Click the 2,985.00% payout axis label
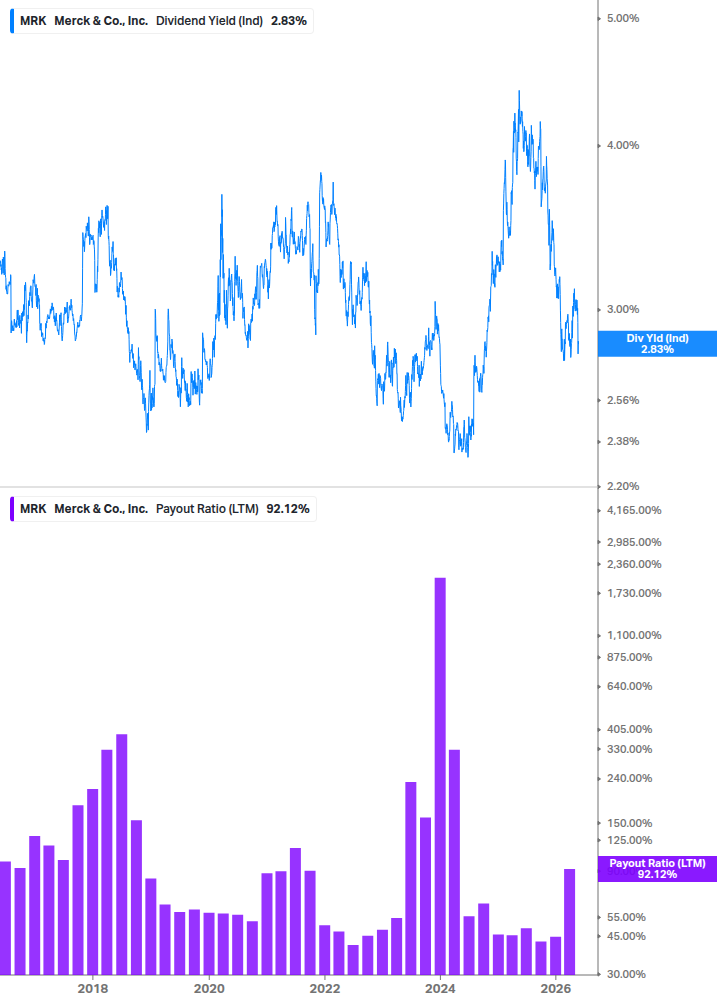Image resolution: width=717 pixels, height=1005 pixels. coord(634,542)
